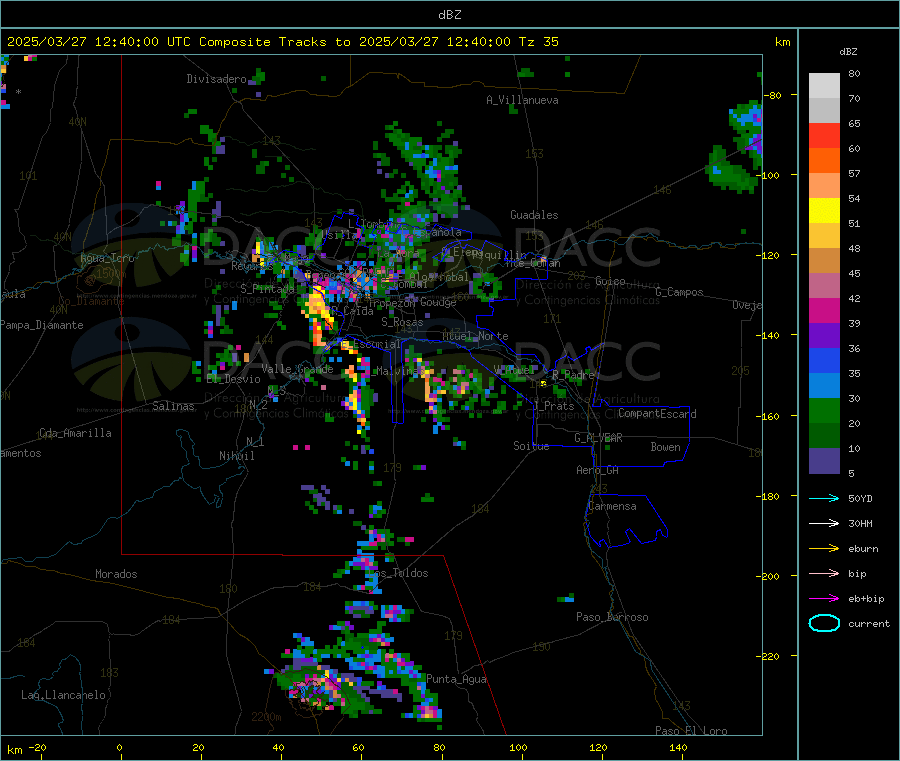The height and width of the screenshot is (761, 900).
Task: Click the 'Nihuil' map label
Action: point(237,456)
